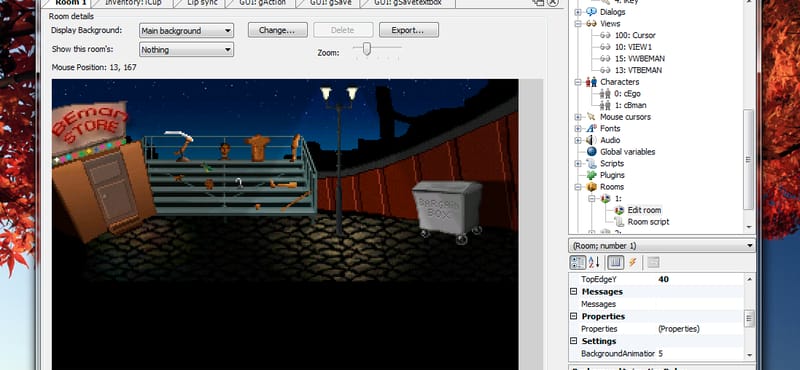This screenshot has width=800, height=370.
Task: Click glasses icon beside 10: VIEW1
Action: tap(605, 47)
